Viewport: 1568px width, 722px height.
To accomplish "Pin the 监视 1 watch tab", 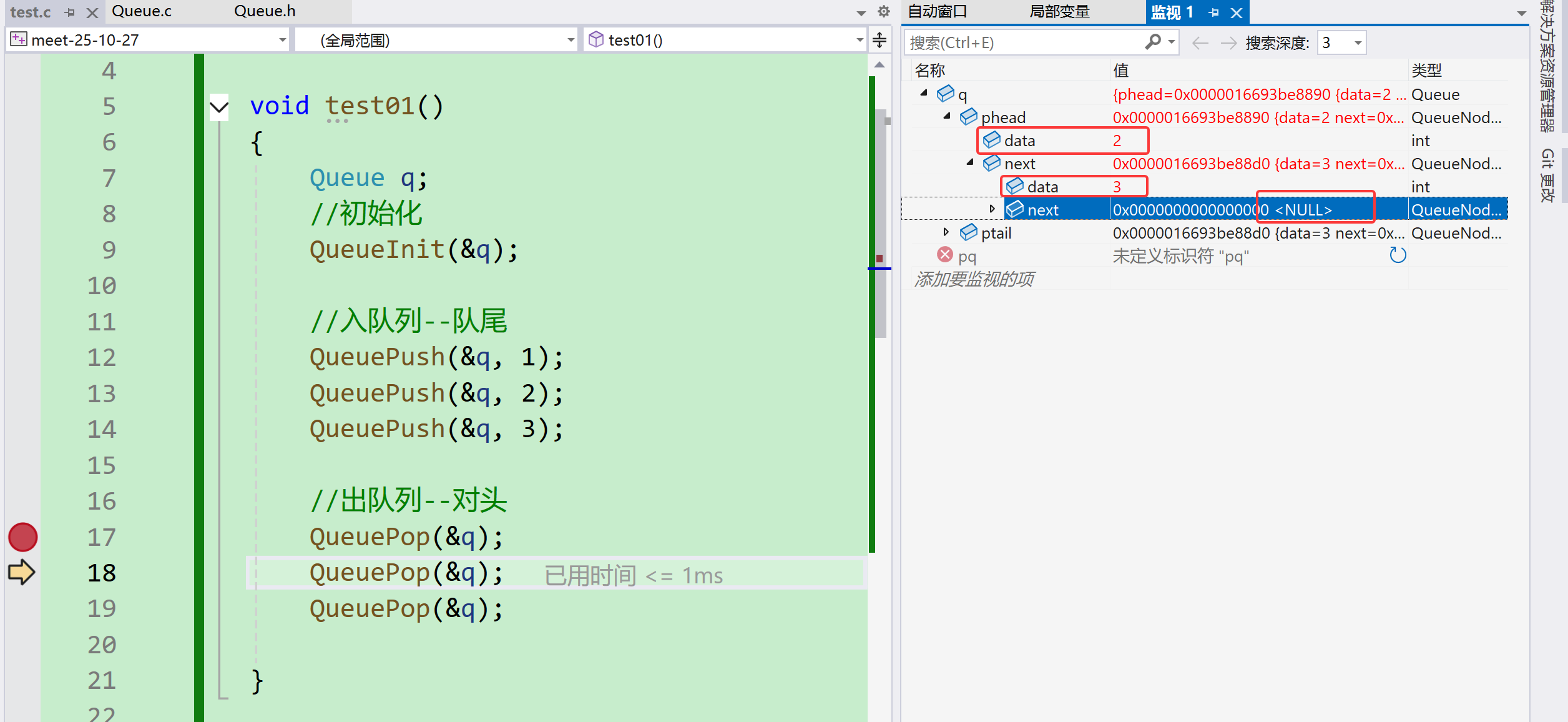I will [x=1213, y=12].
